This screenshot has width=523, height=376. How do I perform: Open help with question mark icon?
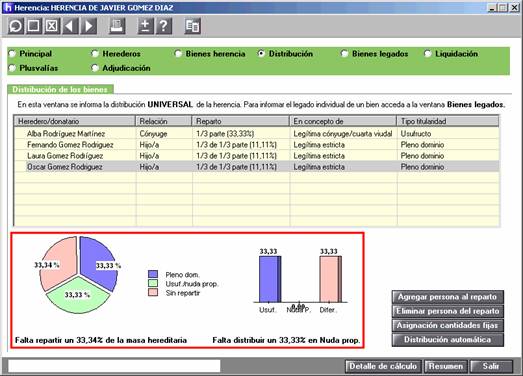[164, 26]
